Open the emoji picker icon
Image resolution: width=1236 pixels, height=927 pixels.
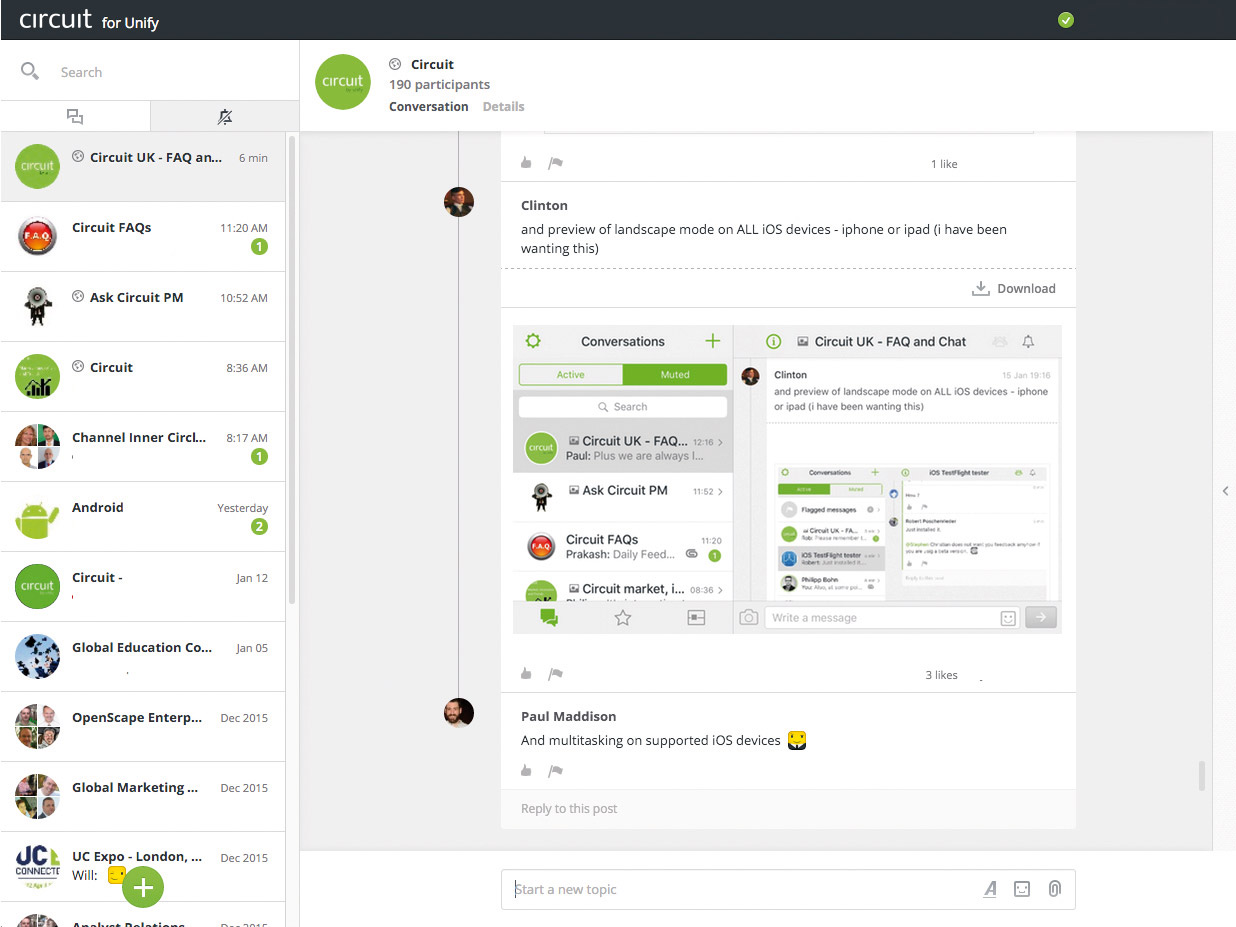[x=1022, y=889]
